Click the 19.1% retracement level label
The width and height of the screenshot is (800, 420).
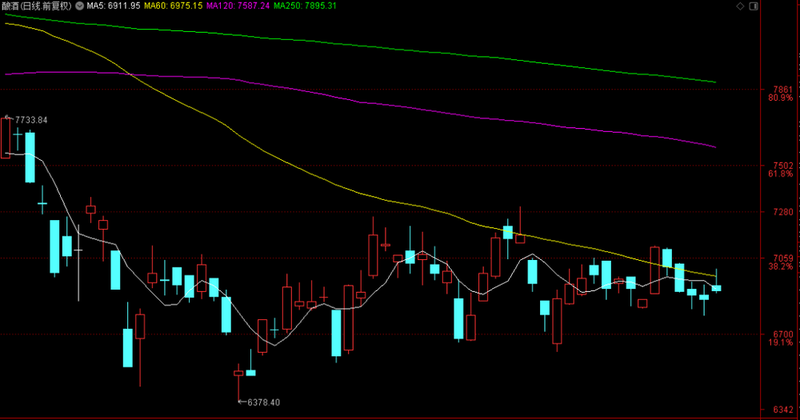[x=780, y=343]
